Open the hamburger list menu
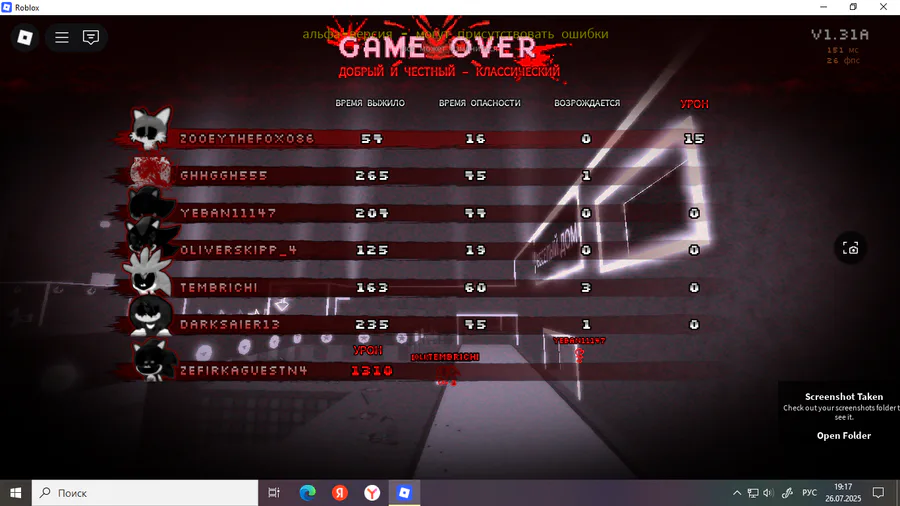900x506 pixels. pyautogui.click(x=61, y=37)
